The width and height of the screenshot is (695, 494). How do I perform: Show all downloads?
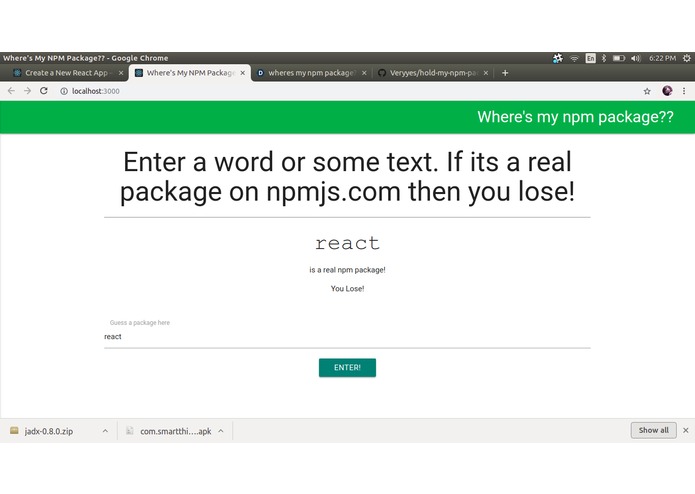point(653,430)
